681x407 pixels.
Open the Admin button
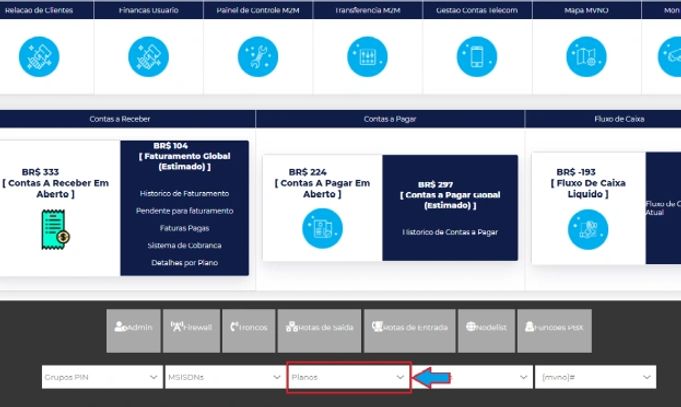pyautogui.click(x=133, y=331)
